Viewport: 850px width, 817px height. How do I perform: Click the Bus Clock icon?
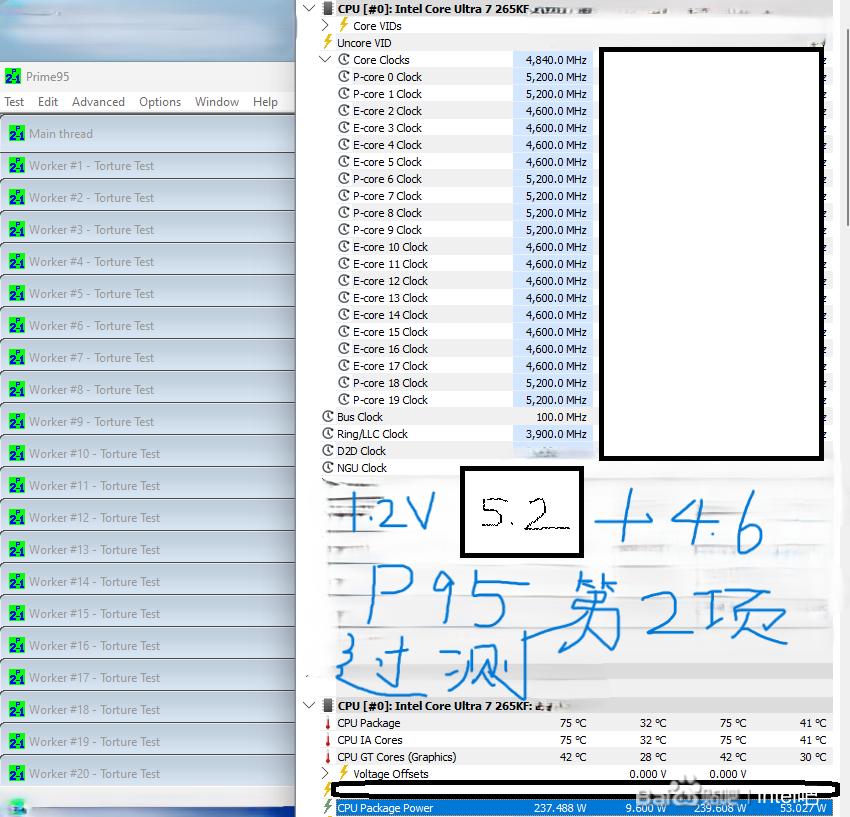pos(327,416)
